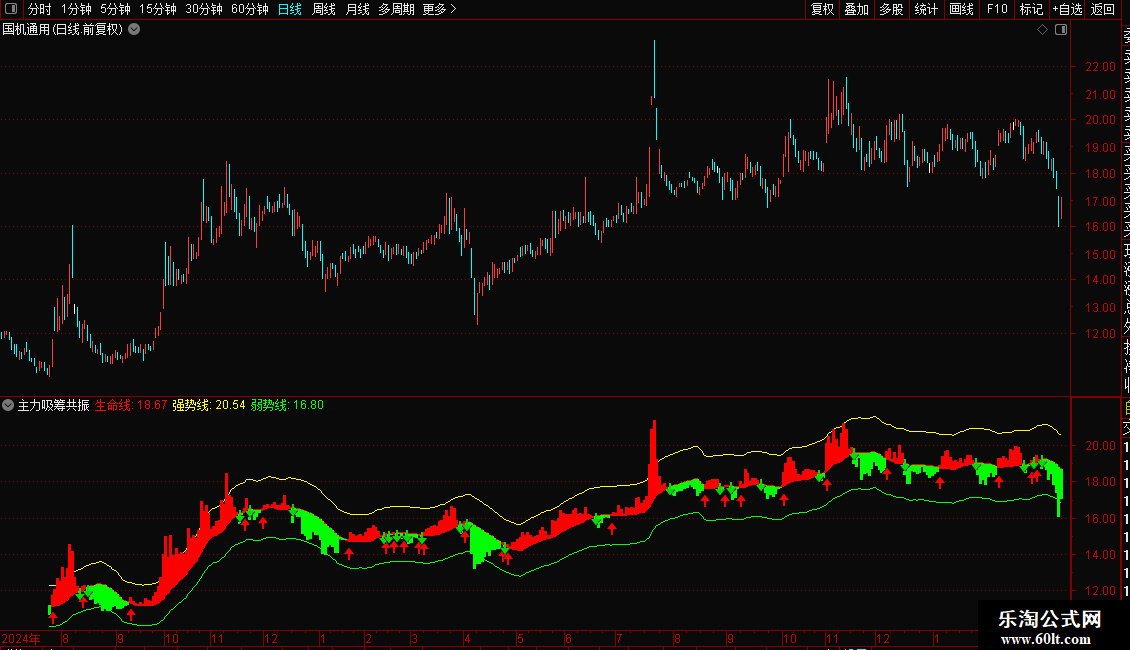This screenshot has height=650, width=1130.
Task: Click 多股 multi-stock button
Action: (x=891, y=9)
